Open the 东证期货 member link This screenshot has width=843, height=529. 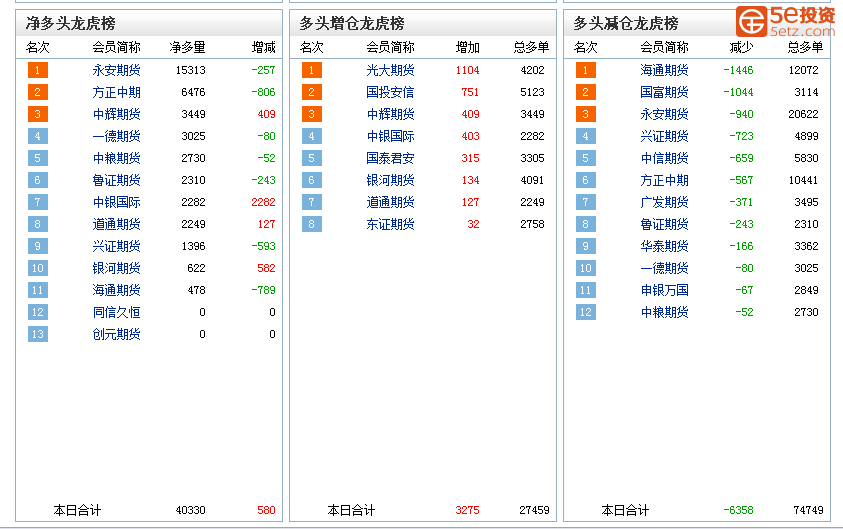pyautogui.click(x=390, y=225)
